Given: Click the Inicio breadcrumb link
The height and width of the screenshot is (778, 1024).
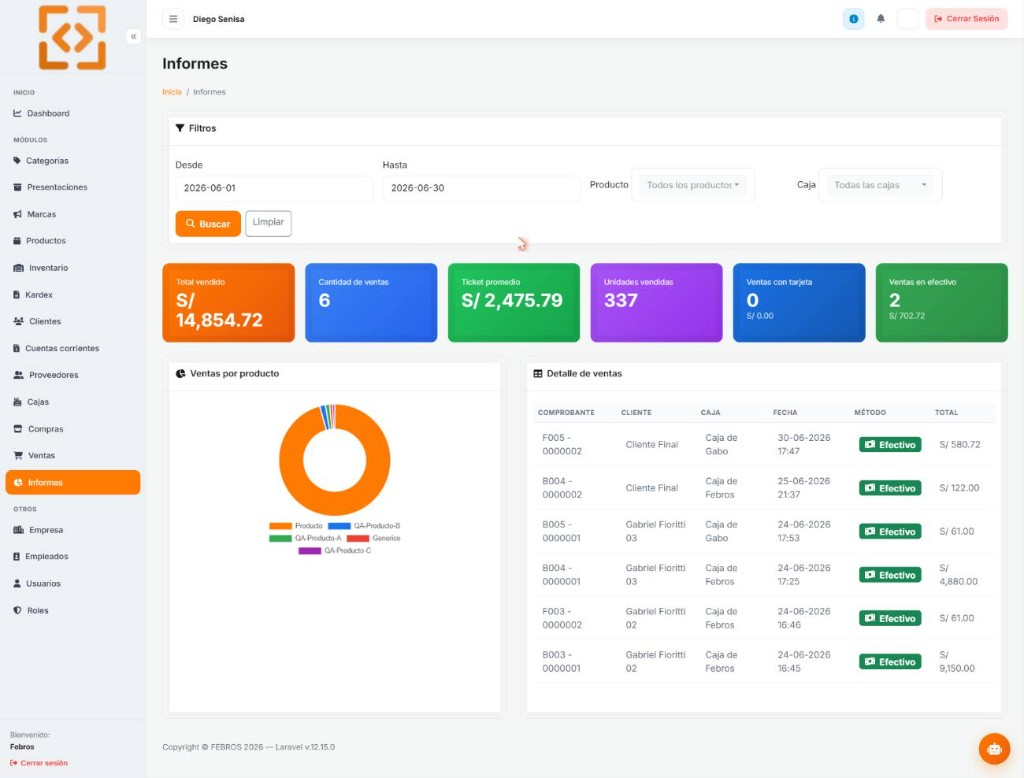Looking at the screenshot, I should click(x=172, y=92).
